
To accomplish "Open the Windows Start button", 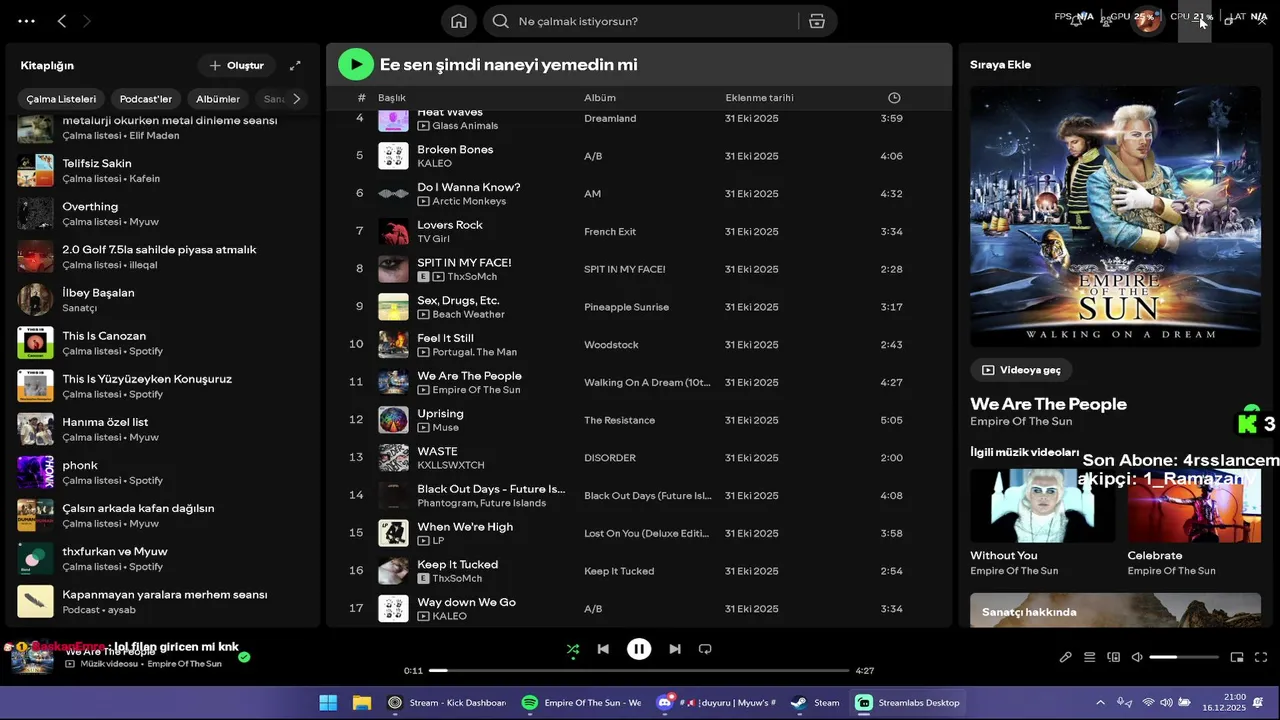I will (x=328, y=703).
